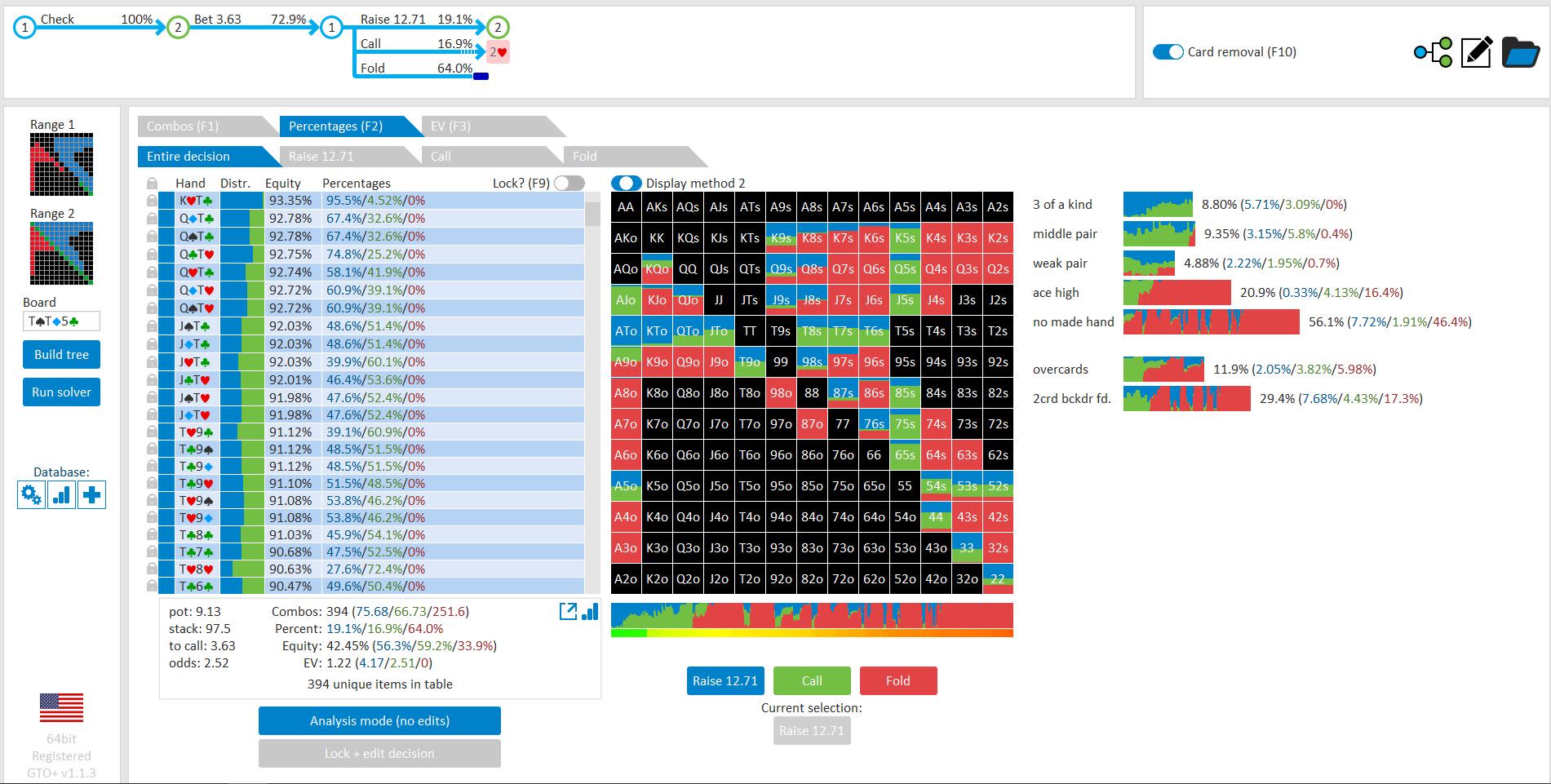Toggle Card removal (F10) switch
Image resolution: width=1551 pixels, height=784 pixels.
point(1168,51)
